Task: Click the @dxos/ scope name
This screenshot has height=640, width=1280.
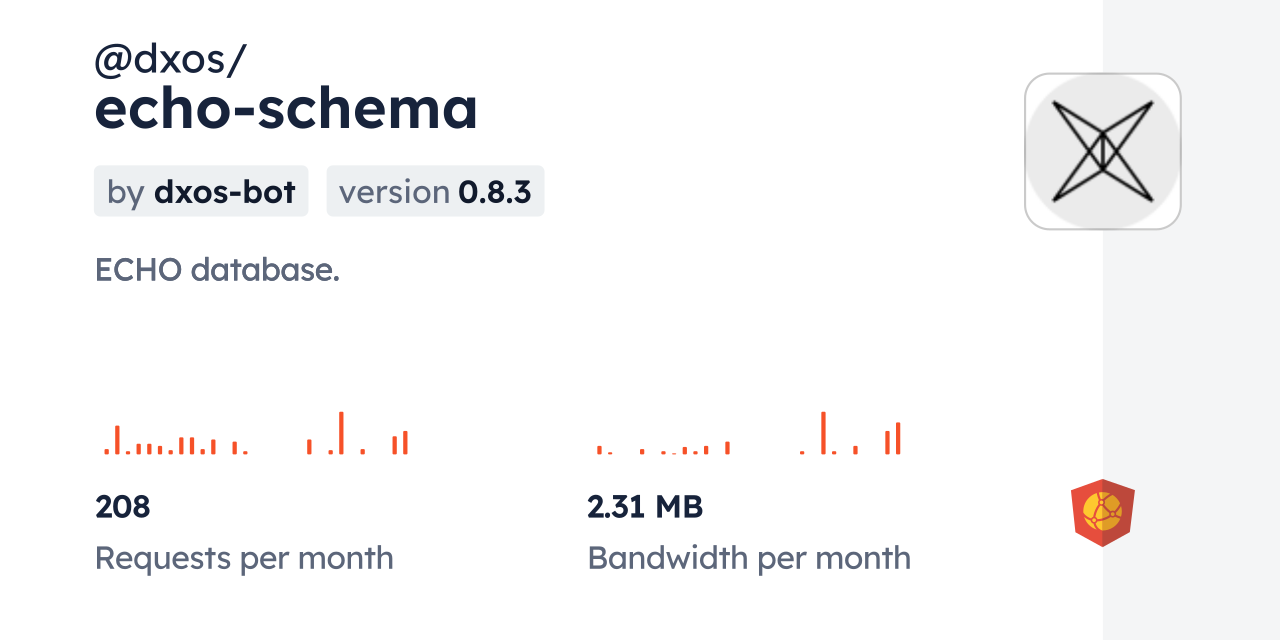Action: click(x=170, y=60)
